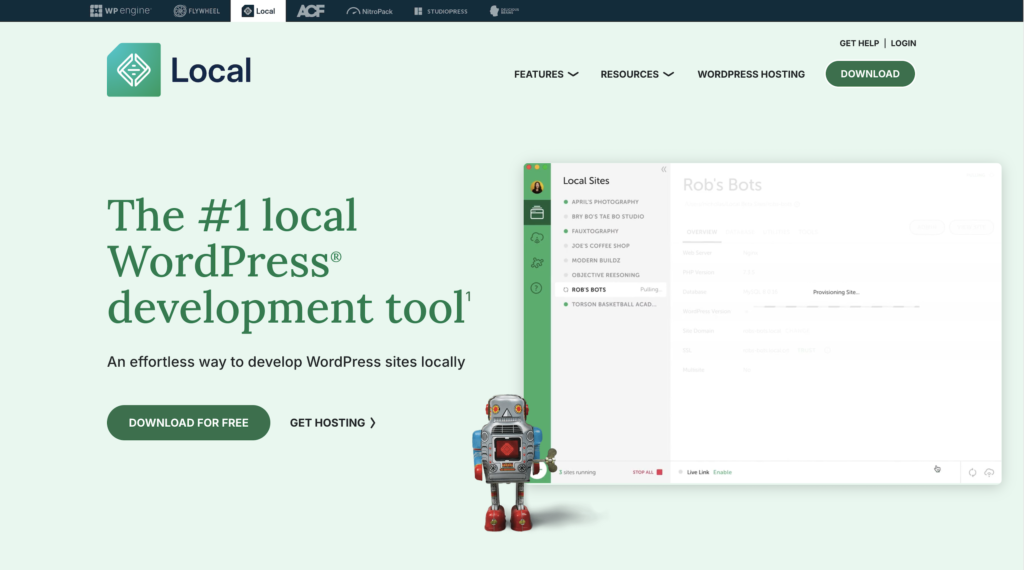Collapse the Local Sites panel chevrons
The image size is (1024, 570).
[x=664, y=169]
